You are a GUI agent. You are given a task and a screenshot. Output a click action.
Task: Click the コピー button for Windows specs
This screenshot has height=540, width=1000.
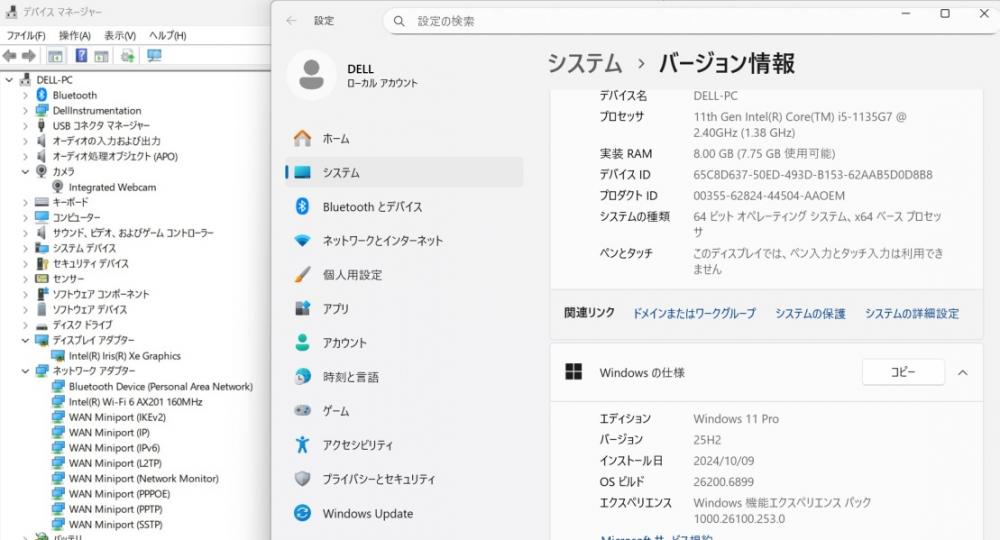(902, 372)
